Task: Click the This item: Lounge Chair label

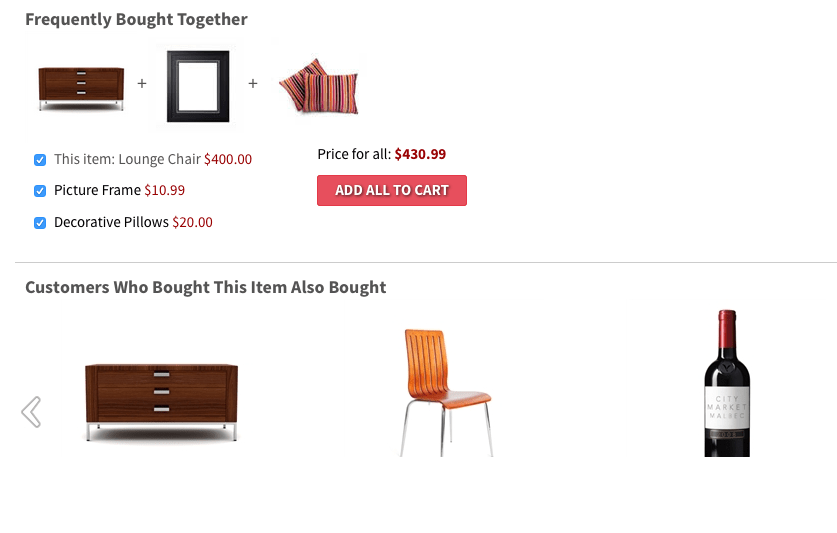Action: point(128,159)
